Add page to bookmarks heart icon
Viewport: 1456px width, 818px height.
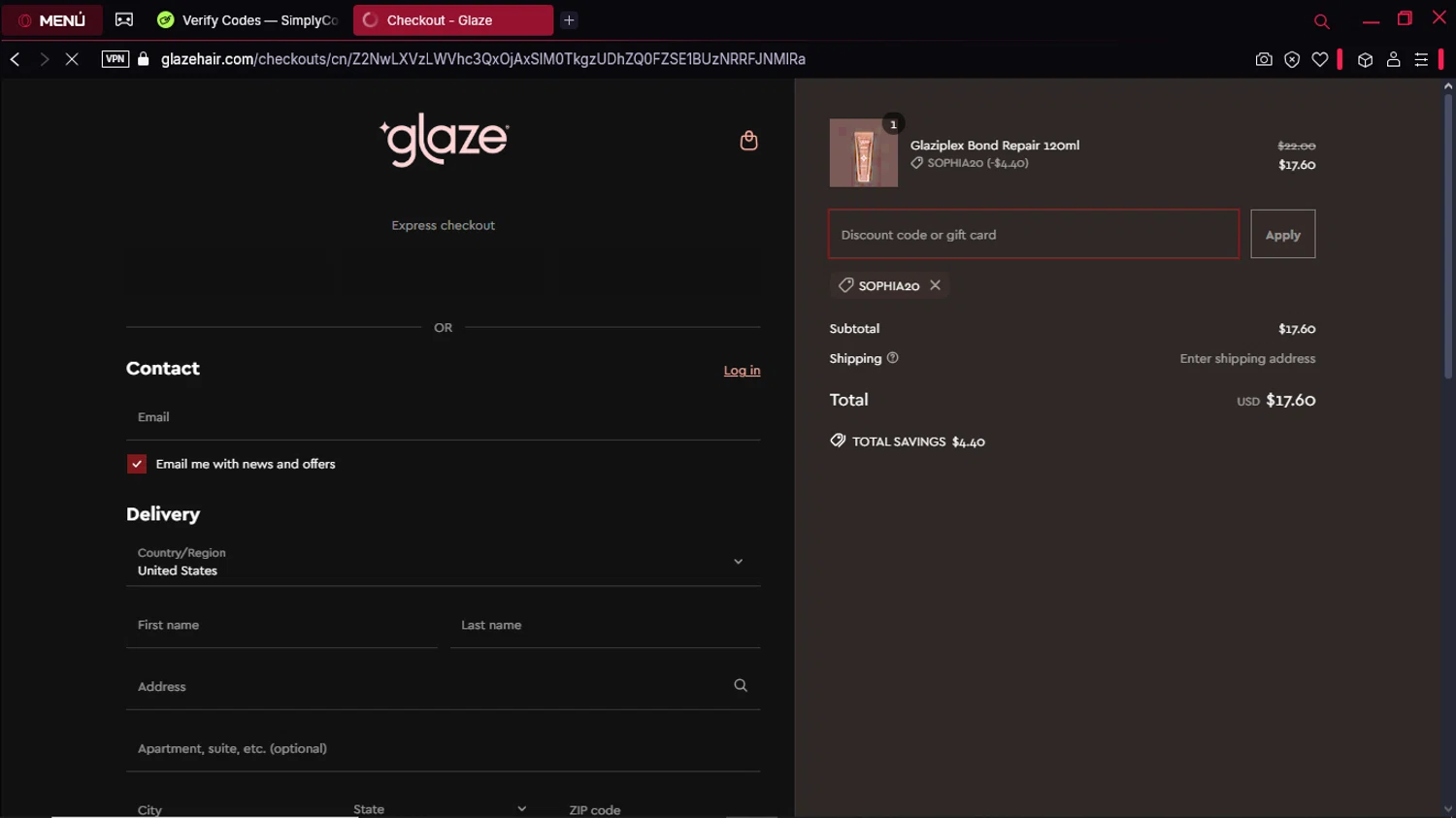[x=1320, y=59]
